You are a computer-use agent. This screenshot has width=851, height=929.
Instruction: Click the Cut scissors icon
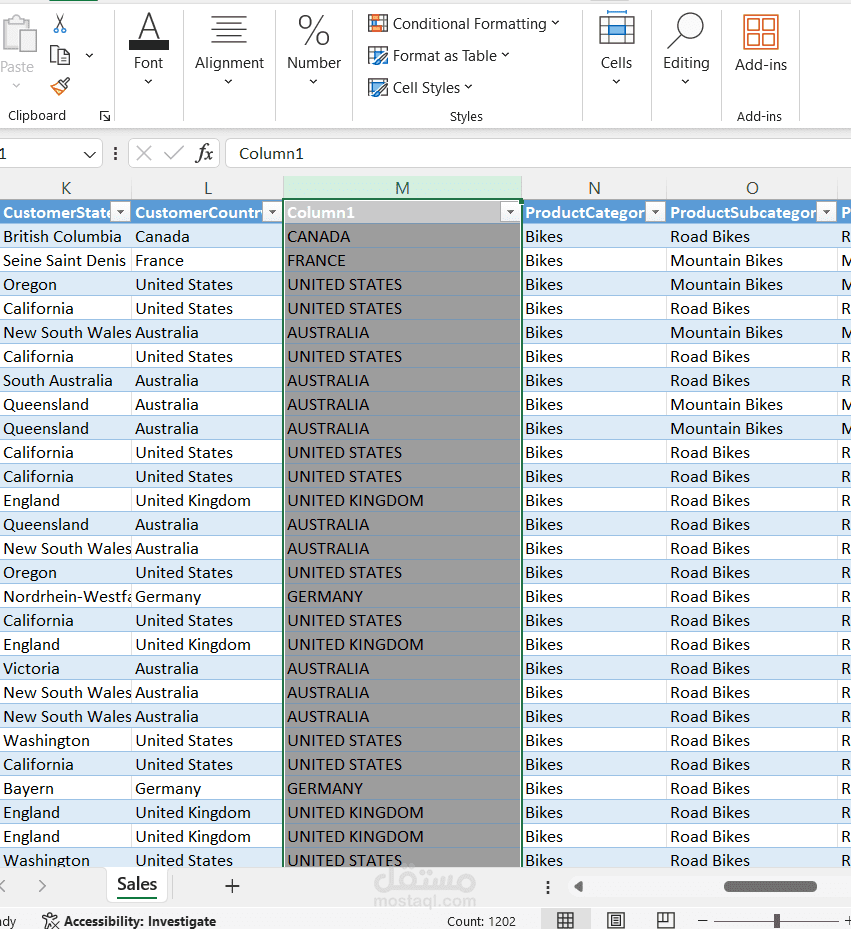[x=60, y=24]
